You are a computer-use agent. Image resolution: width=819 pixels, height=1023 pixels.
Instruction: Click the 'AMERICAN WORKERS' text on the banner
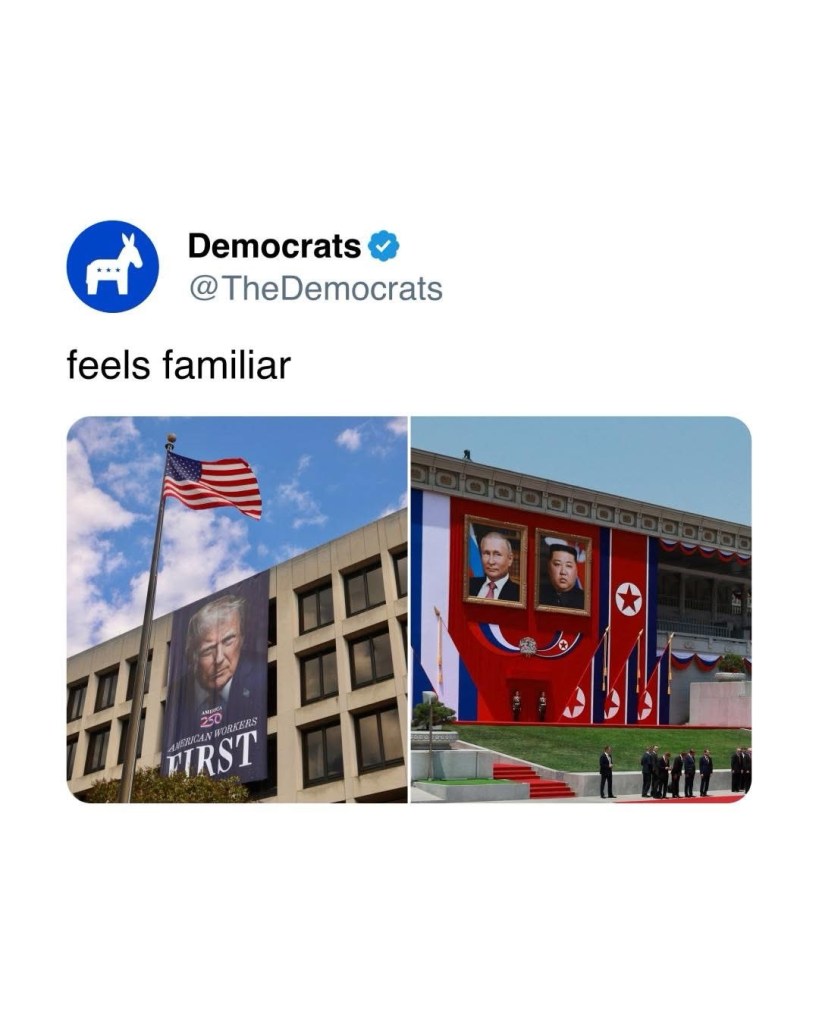pos(213,735)
